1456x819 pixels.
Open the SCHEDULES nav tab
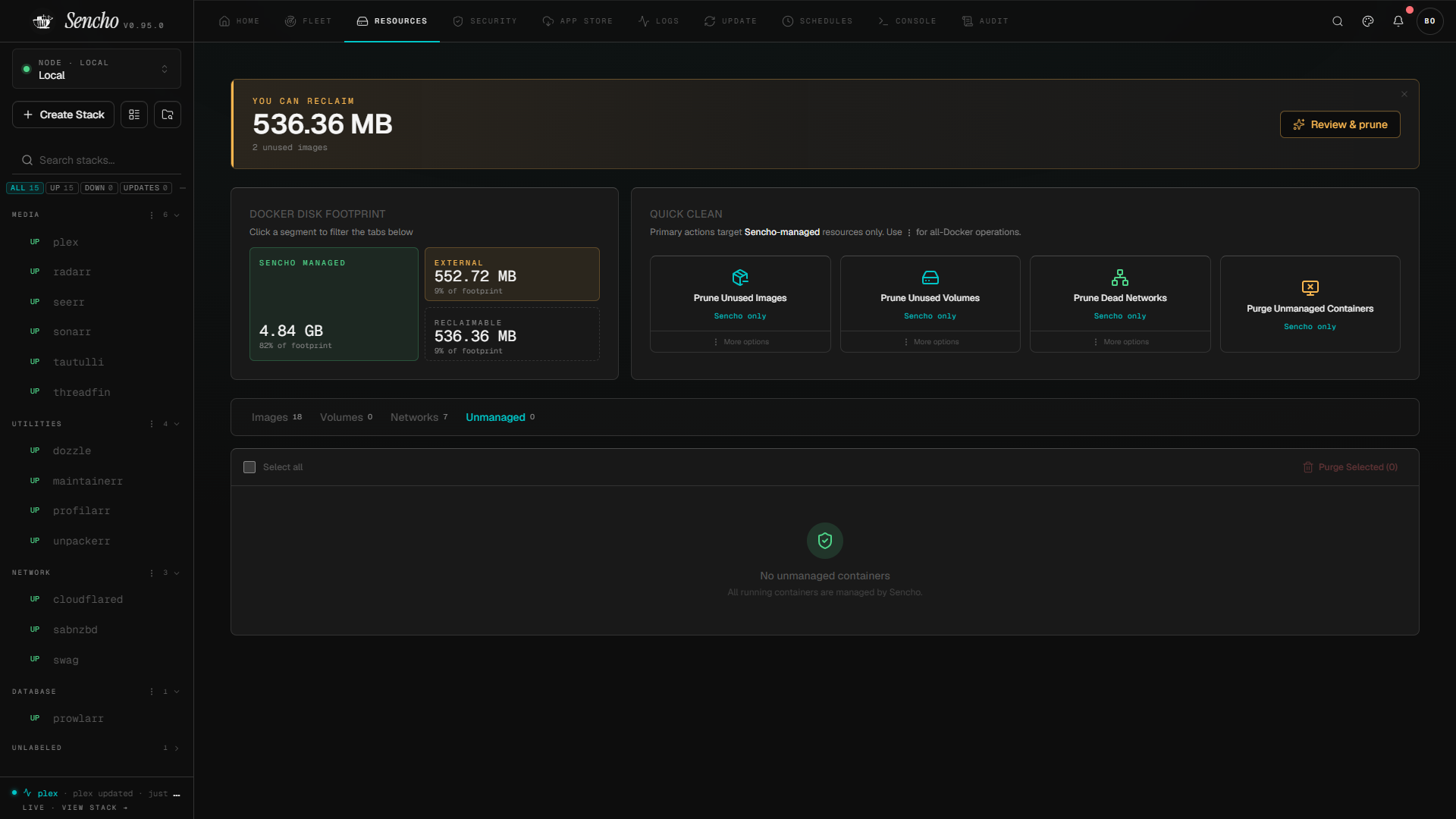pyautogui.click(x=817, y=21)
